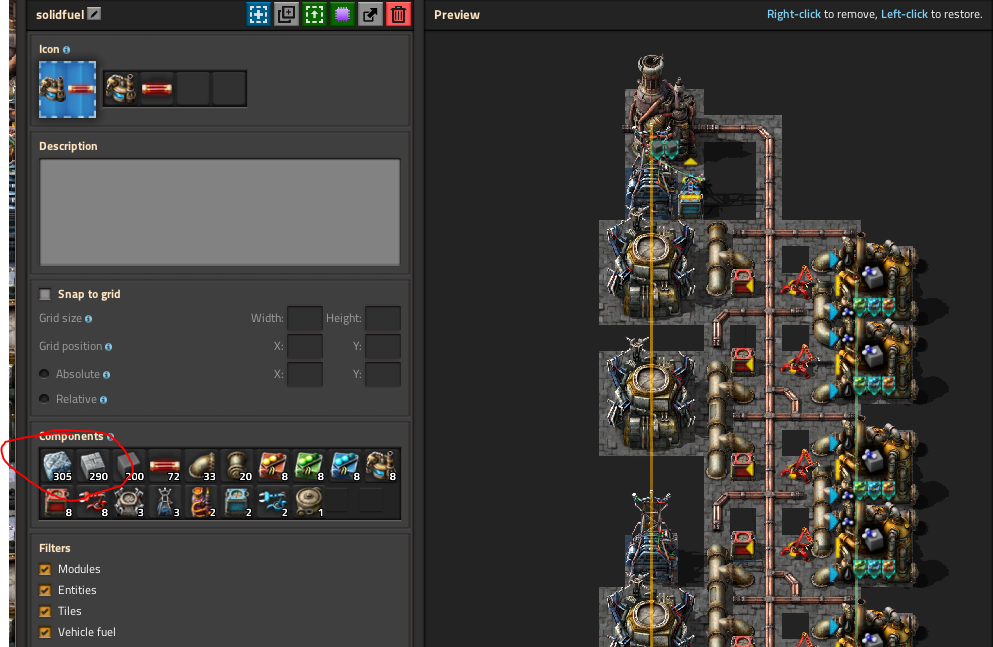Click the first empty blueprint icon slot
993x647 pixels.
tap(193, 89)
